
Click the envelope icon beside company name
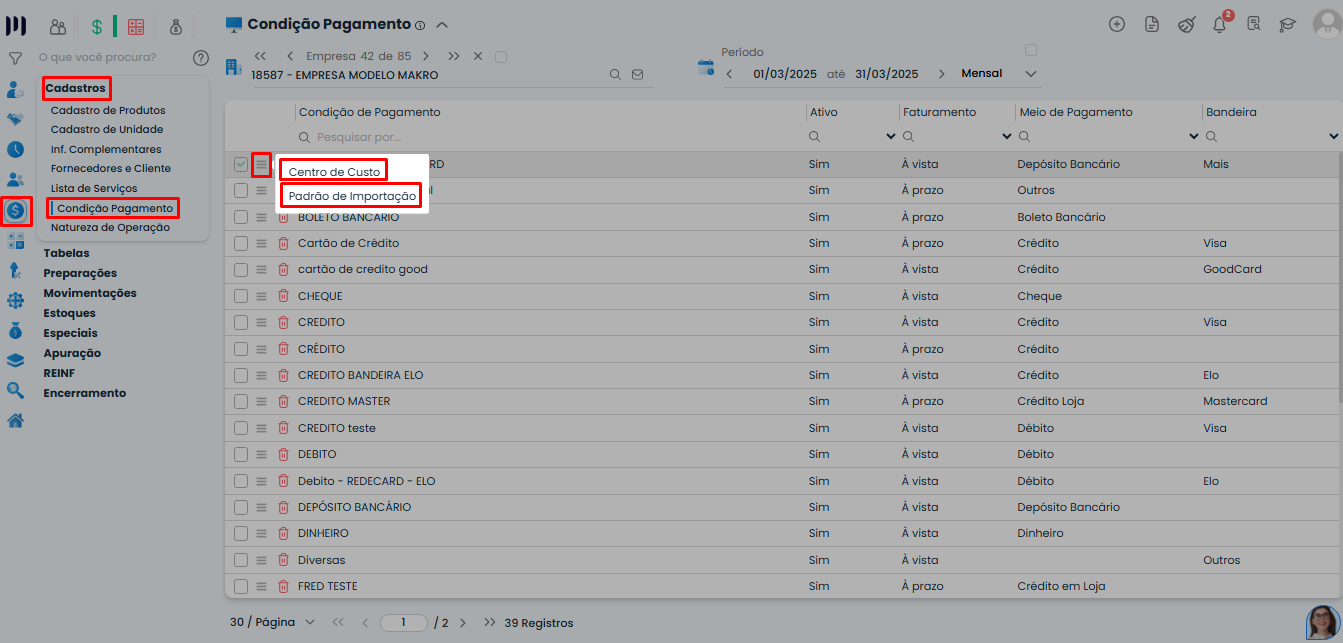637,75
